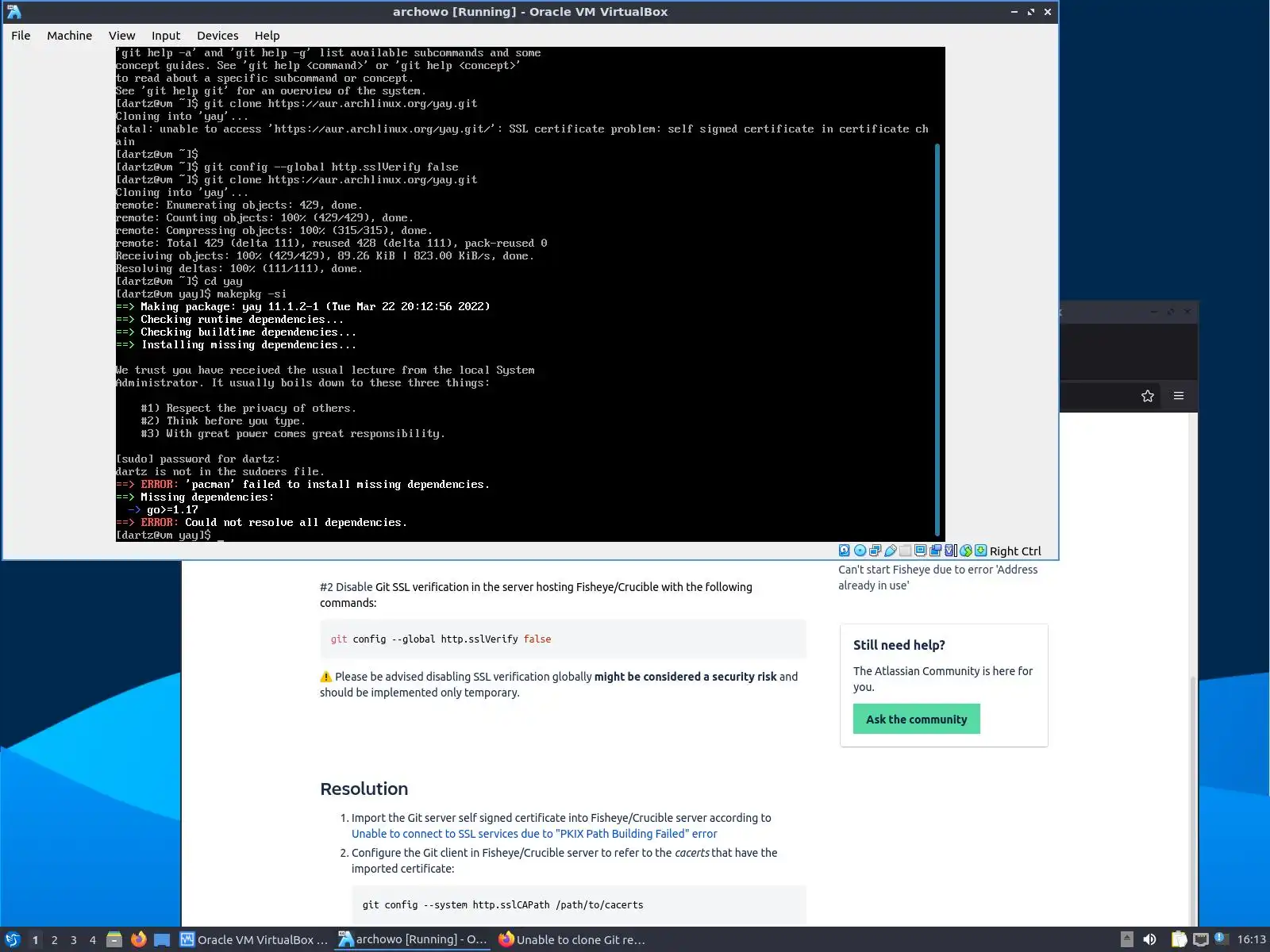Launch Firefox from the taskbar launcher
1270x952 pixels.
(x=138, y=939)
